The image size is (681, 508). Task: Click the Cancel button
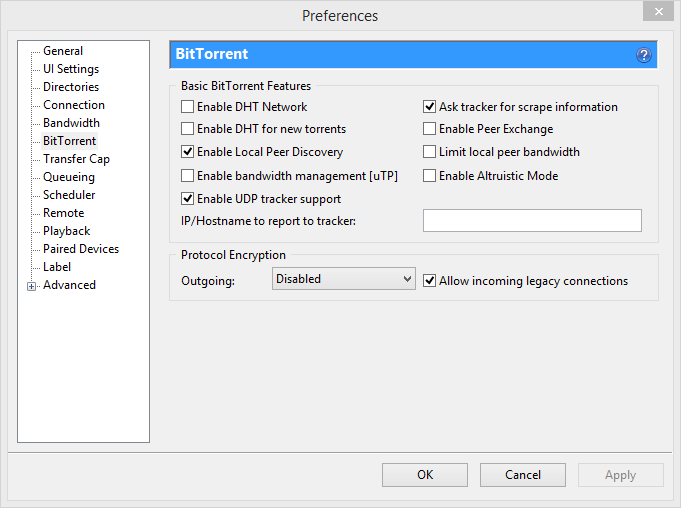523,475
